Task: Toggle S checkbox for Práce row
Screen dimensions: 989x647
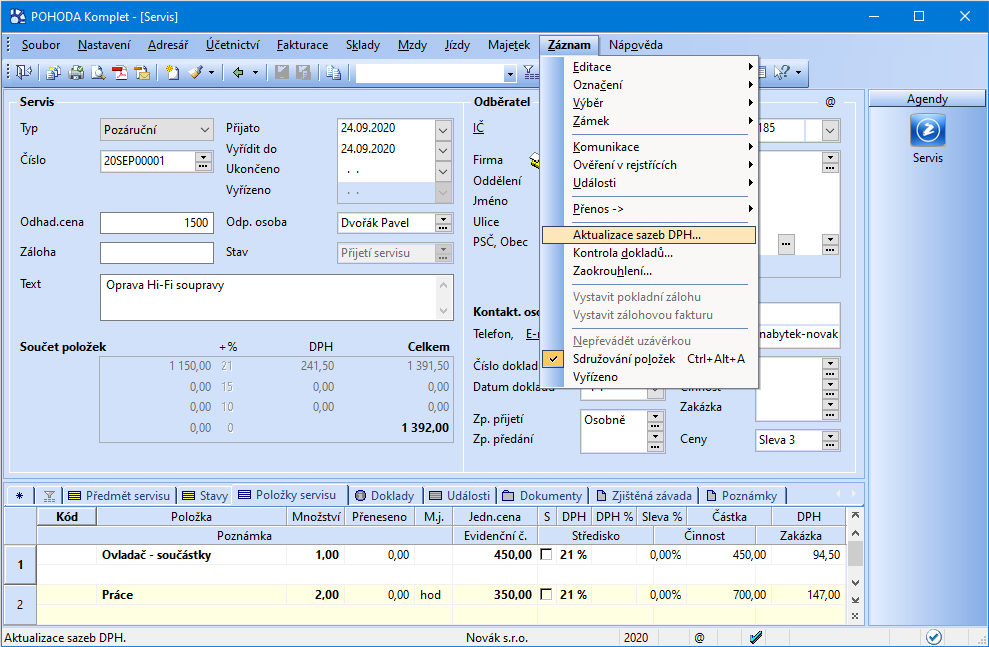Action: point(546,595)
